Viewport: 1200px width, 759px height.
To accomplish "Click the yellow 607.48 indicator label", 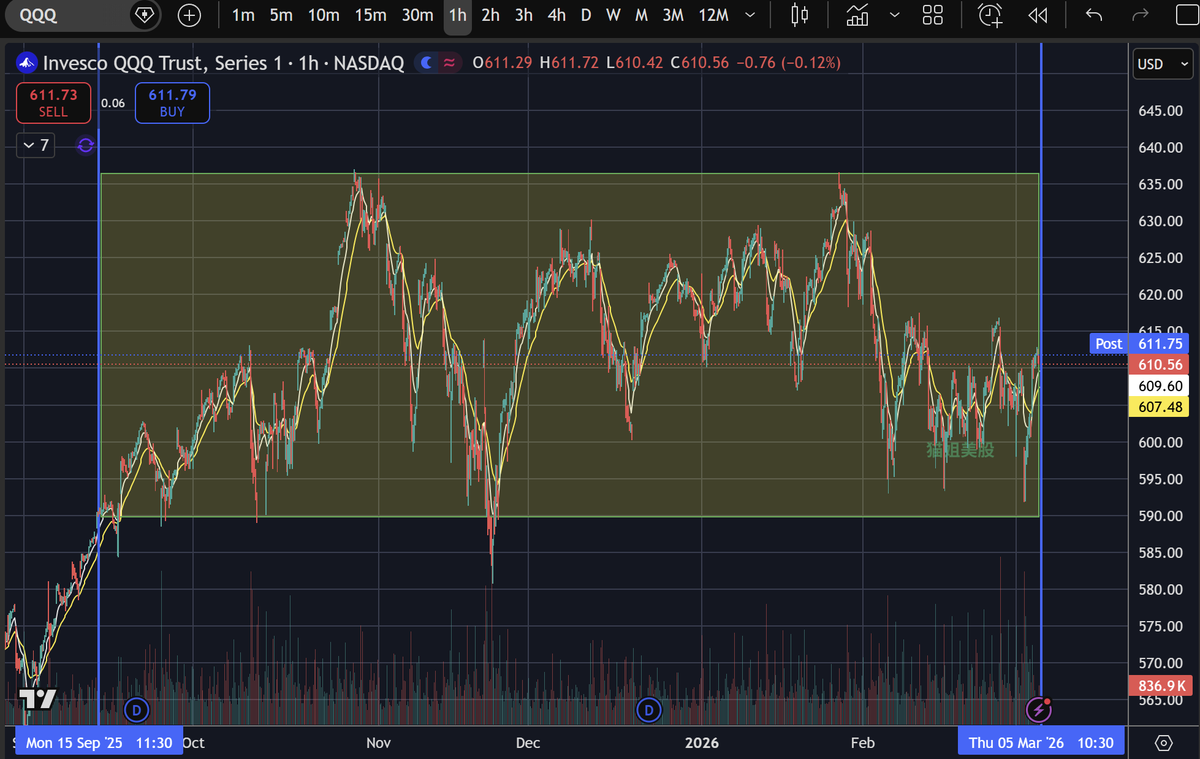I will point(1159,407).
